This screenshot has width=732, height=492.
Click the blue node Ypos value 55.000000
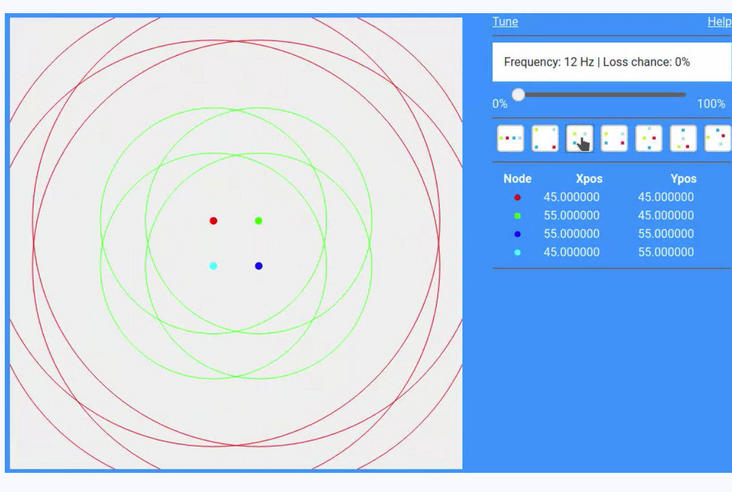coord(666,233)
